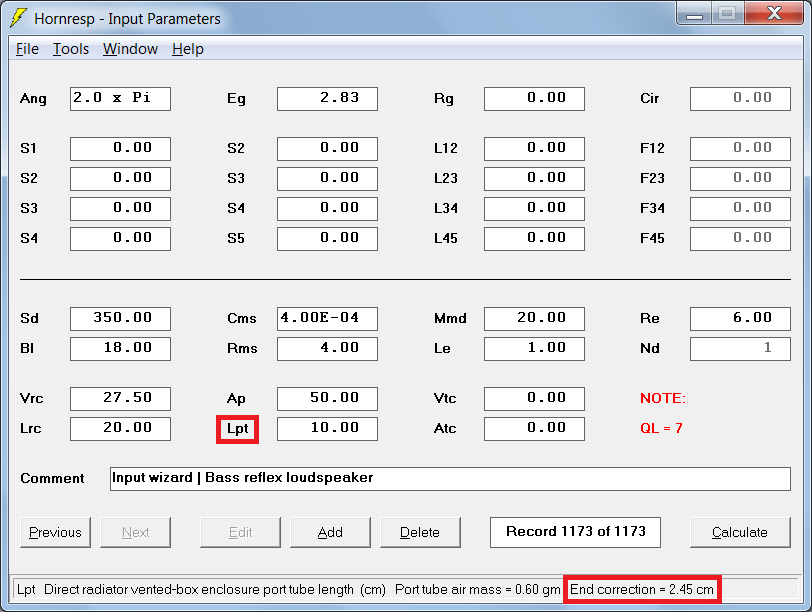Select the Le field showing 1.00
Screen dimensions: 812x612
pos(534,348)
